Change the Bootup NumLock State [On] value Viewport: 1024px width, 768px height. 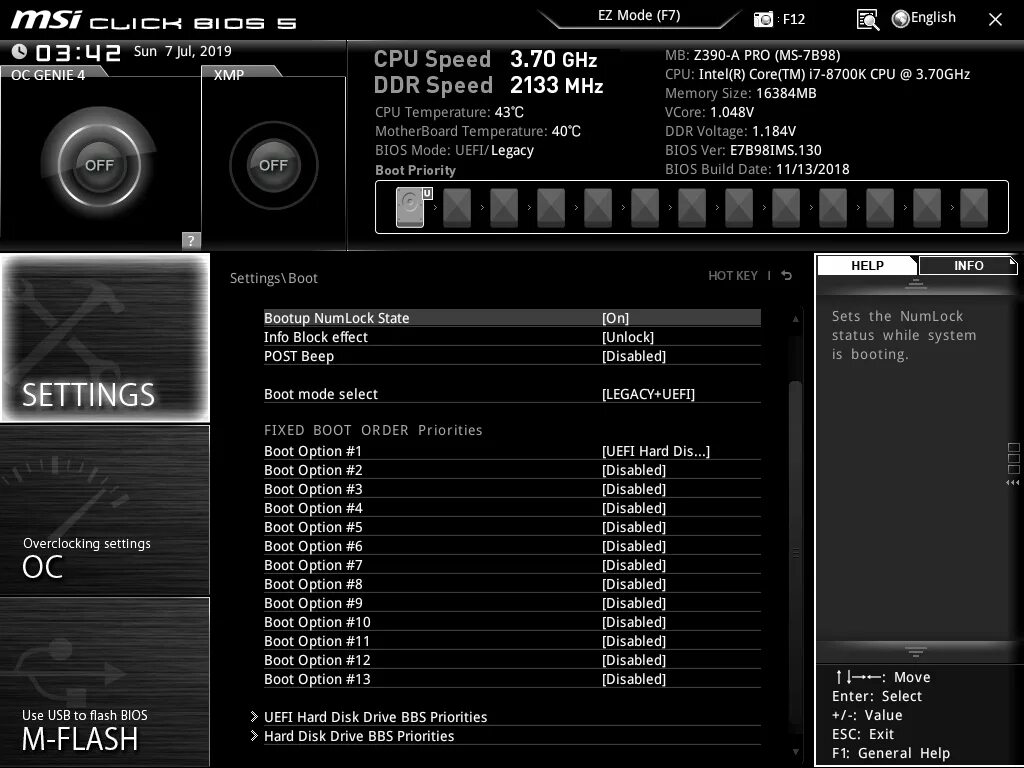(615, 318)
